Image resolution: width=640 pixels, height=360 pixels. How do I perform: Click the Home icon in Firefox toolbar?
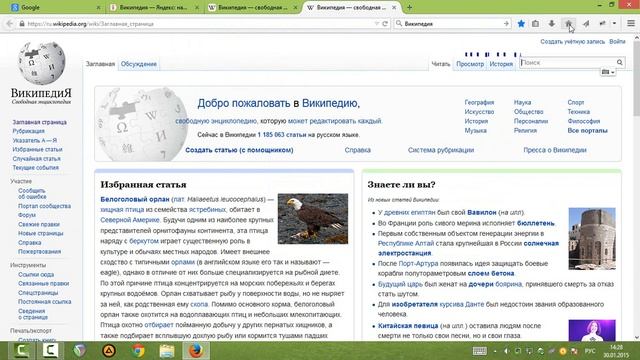(x=568, y=24)
